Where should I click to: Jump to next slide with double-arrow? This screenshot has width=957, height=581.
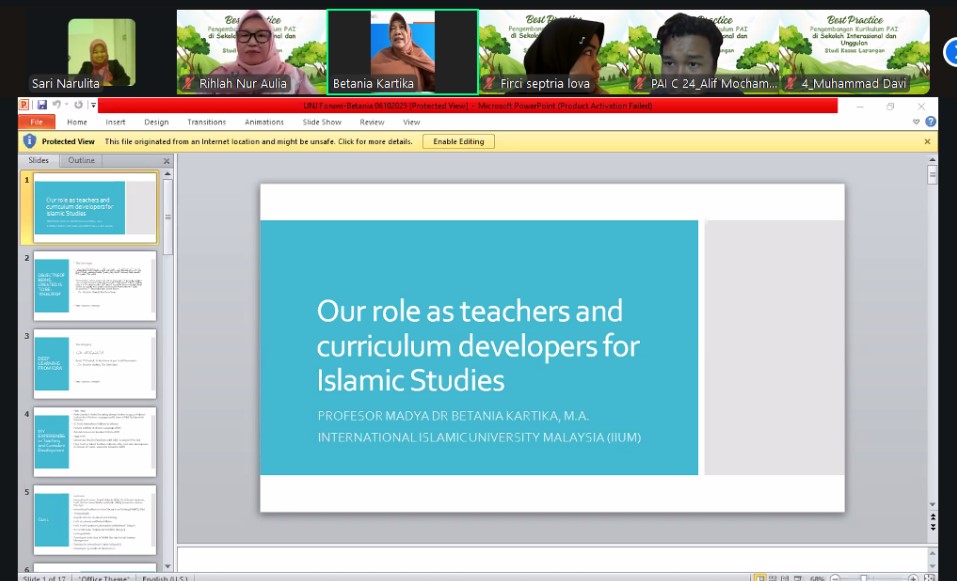point(932,527)
